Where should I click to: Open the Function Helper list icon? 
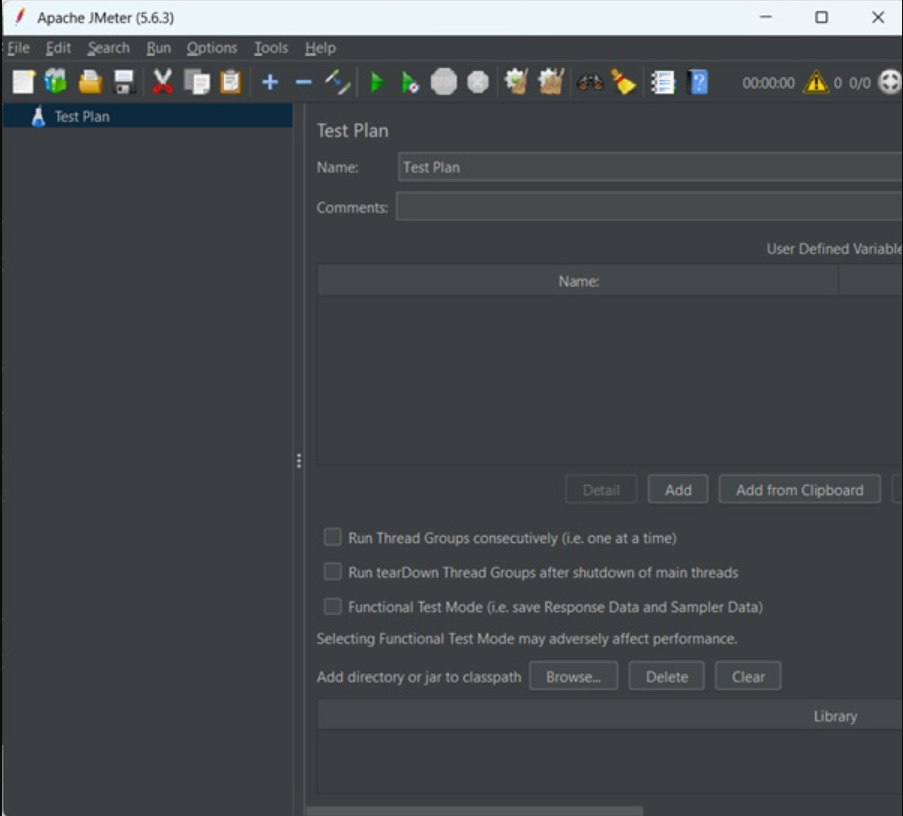click(x=663, y=82)
